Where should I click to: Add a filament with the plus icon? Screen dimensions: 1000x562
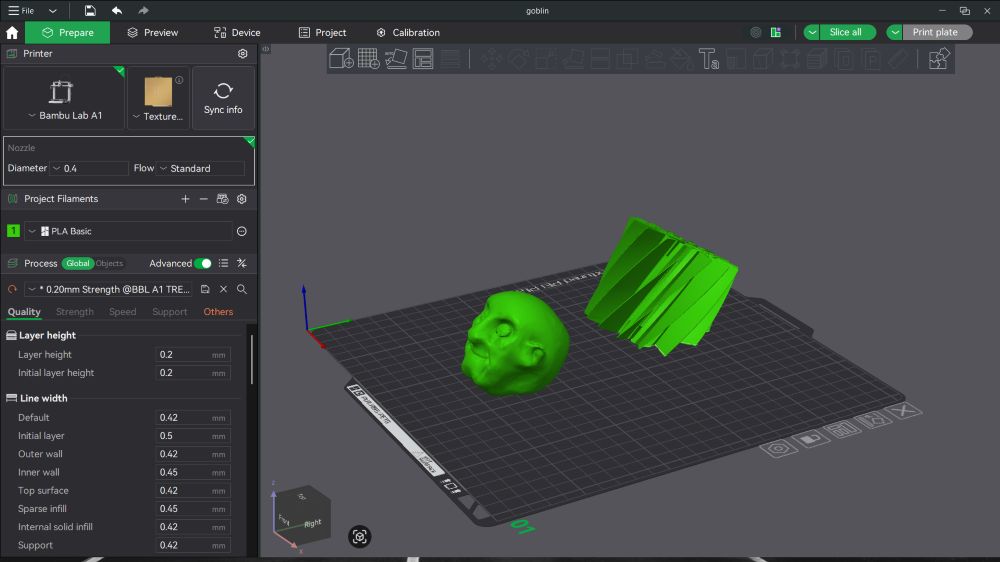[x=185, y=199]
